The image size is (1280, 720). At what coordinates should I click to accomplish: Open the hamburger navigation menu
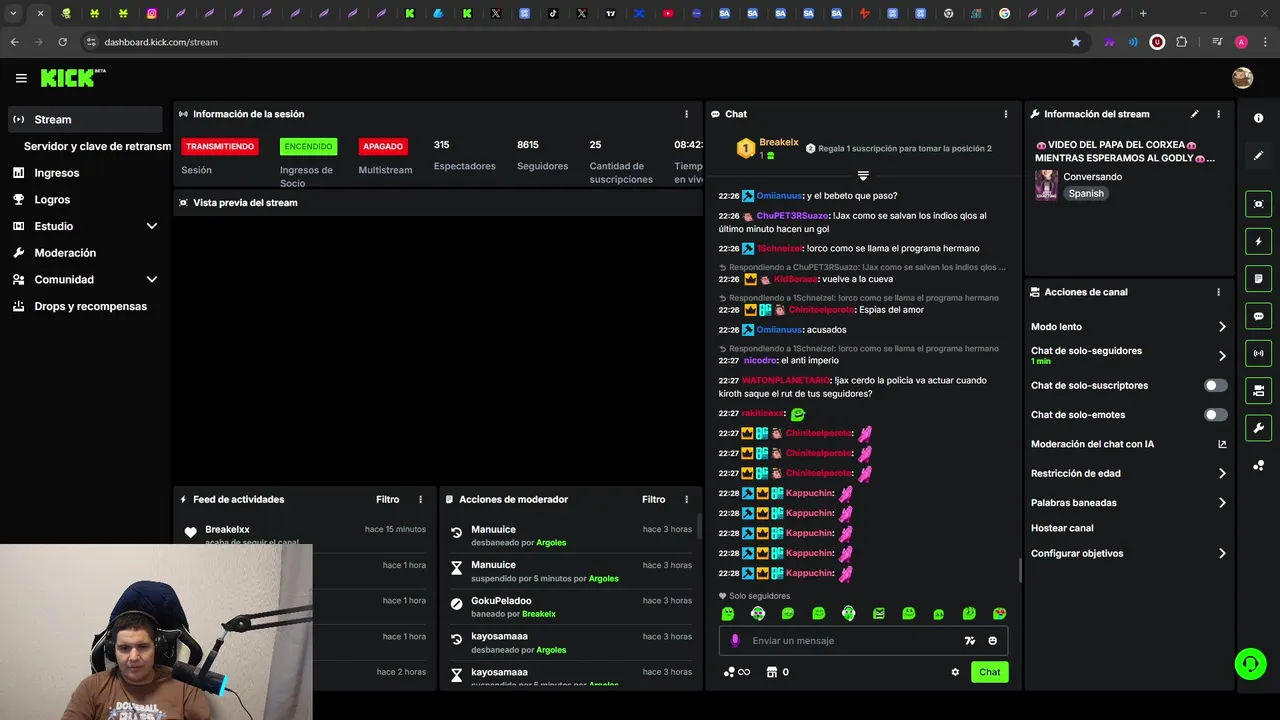[x=21, y=78]
